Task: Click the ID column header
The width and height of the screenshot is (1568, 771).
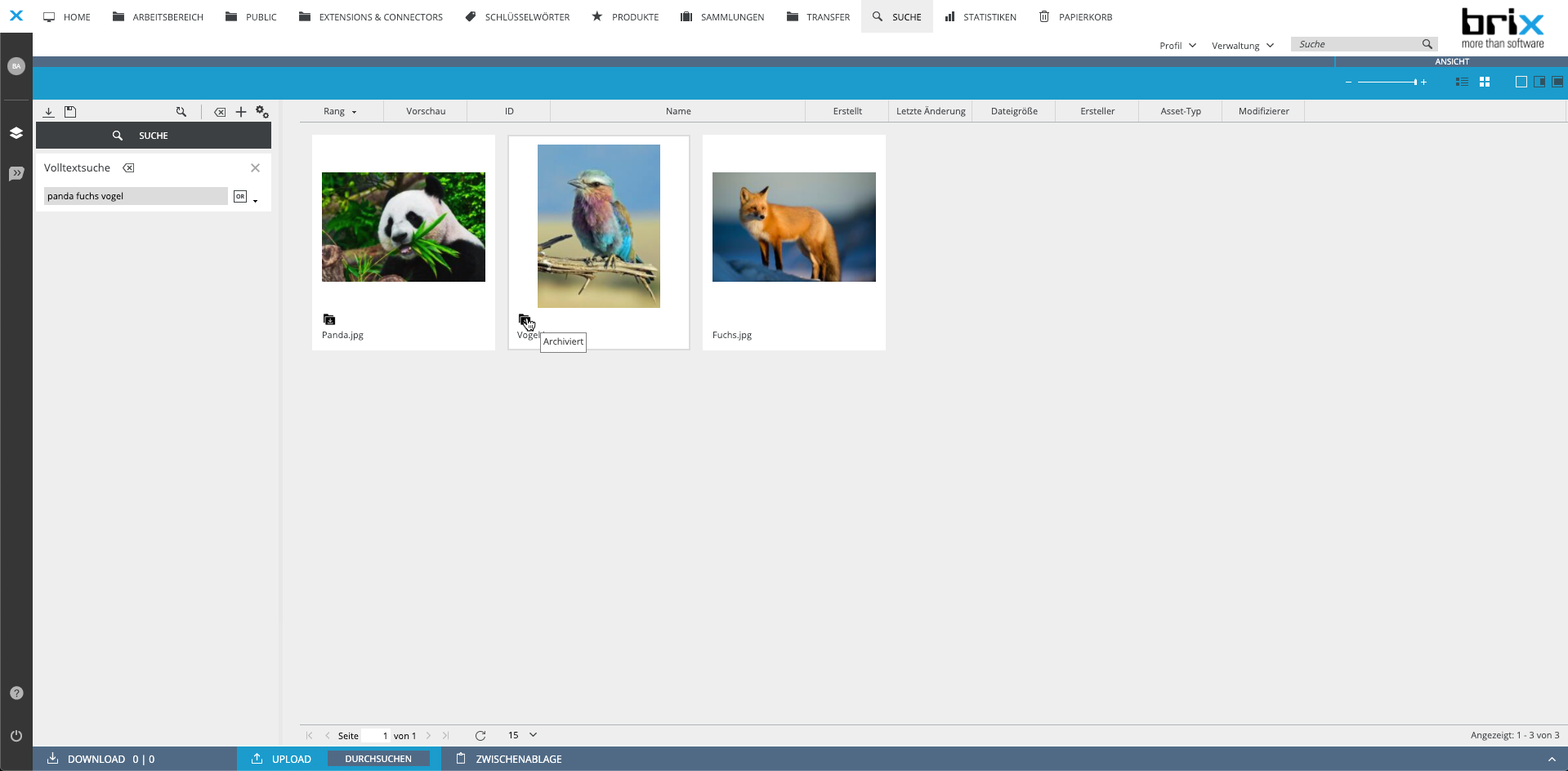Action: (x=509, y=111)
